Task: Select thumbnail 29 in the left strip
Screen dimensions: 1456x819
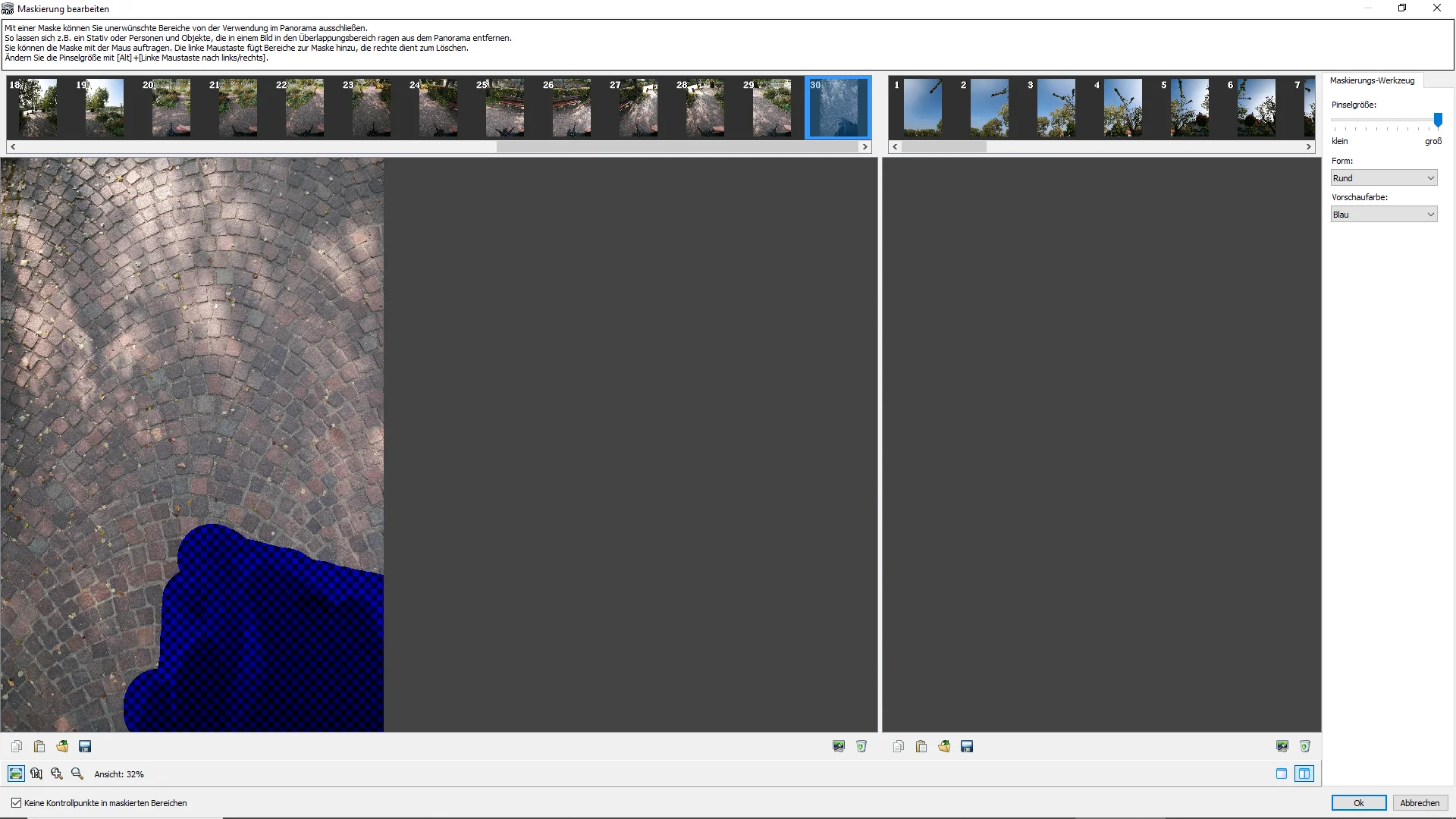Action: [x=772, y=108]
